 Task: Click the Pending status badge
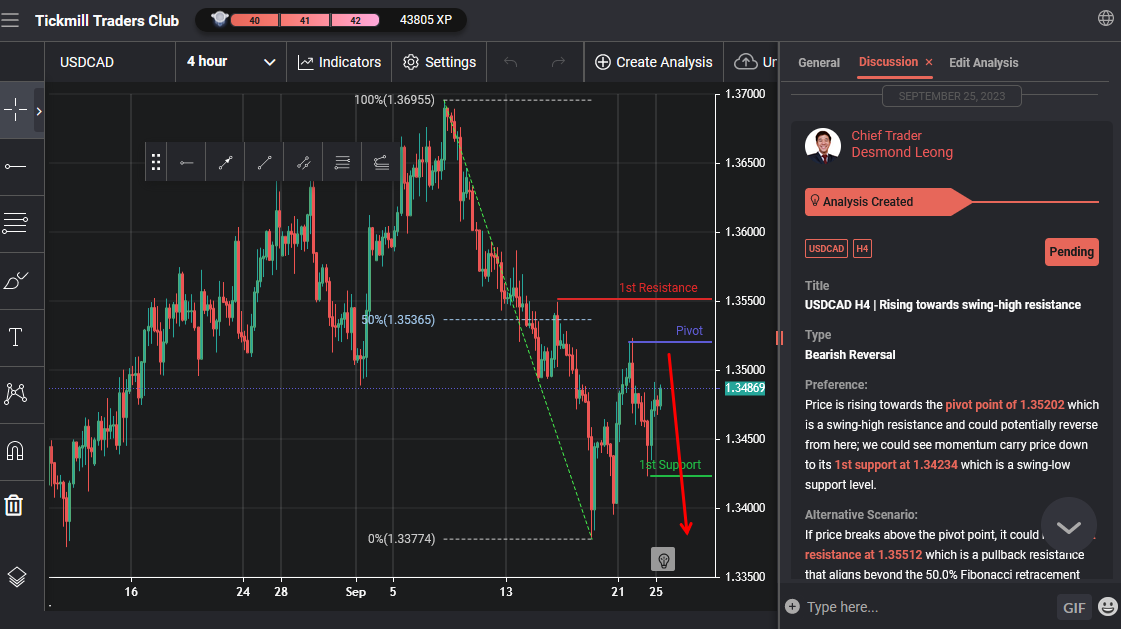[x=1071, y=252]
